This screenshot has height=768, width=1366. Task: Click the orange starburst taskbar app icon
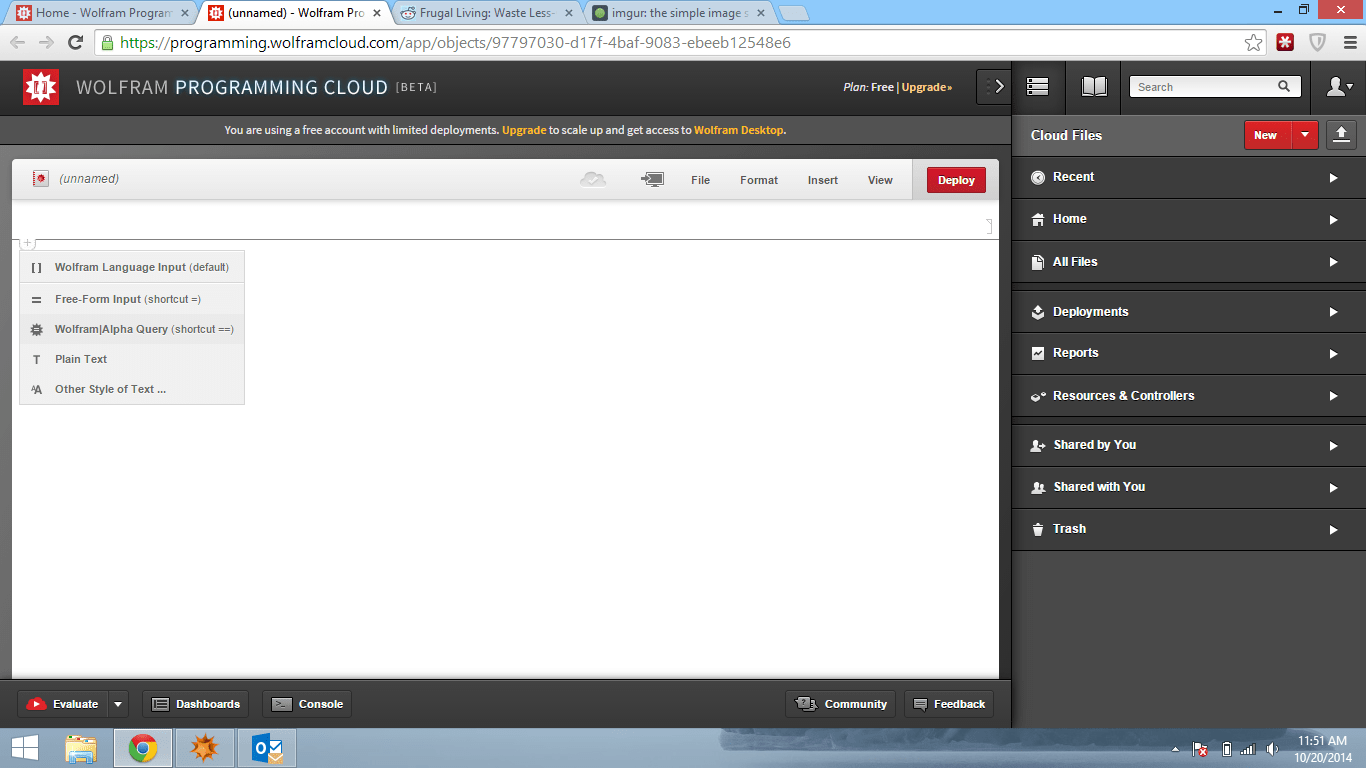pos(205,748)
